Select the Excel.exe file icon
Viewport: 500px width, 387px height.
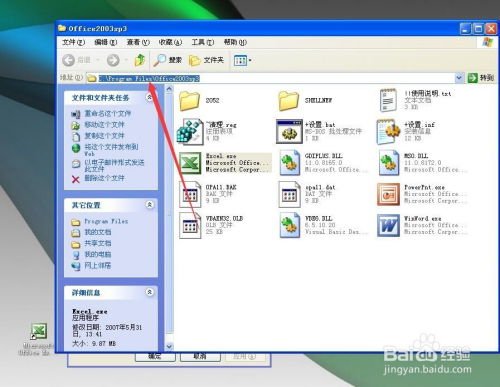[190, 163]
